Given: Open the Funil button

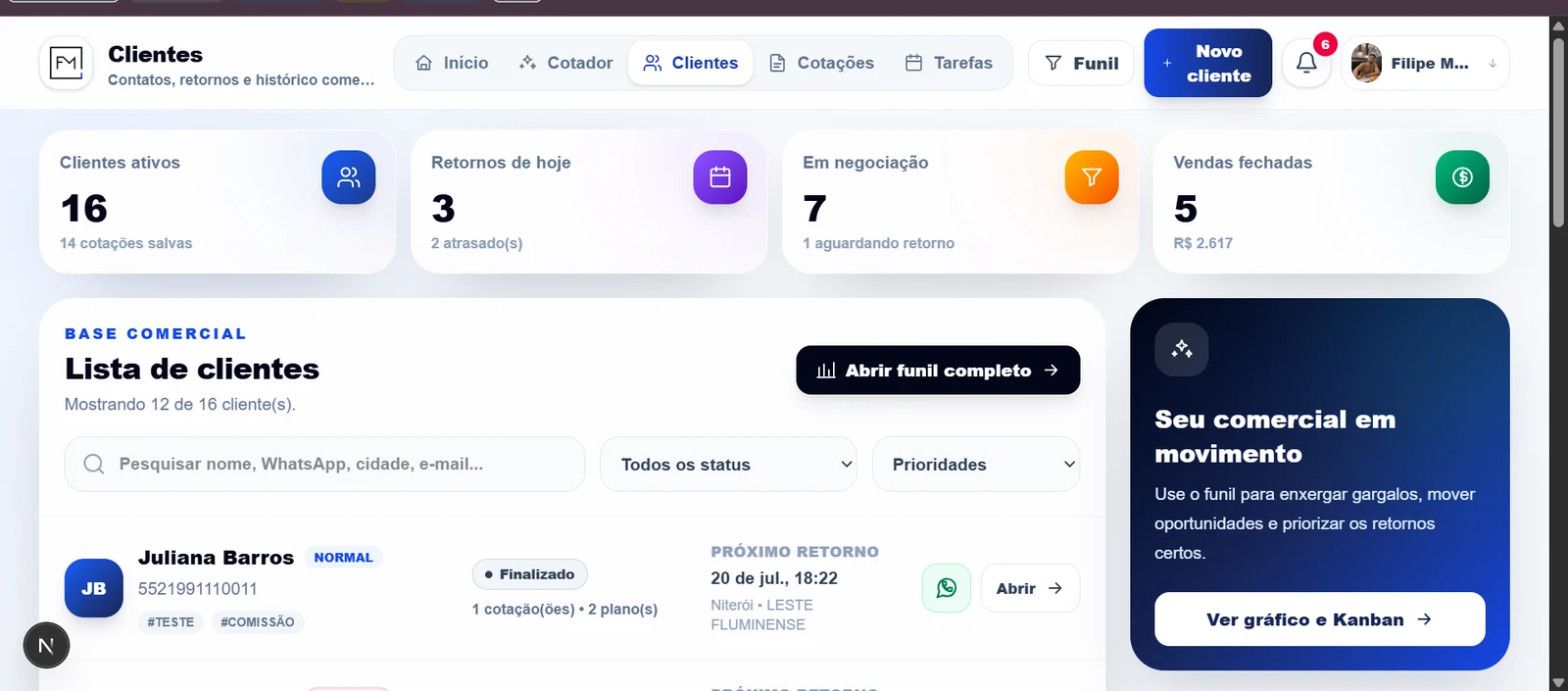Looking at the screenshot, I should (x=1081, y=63).
